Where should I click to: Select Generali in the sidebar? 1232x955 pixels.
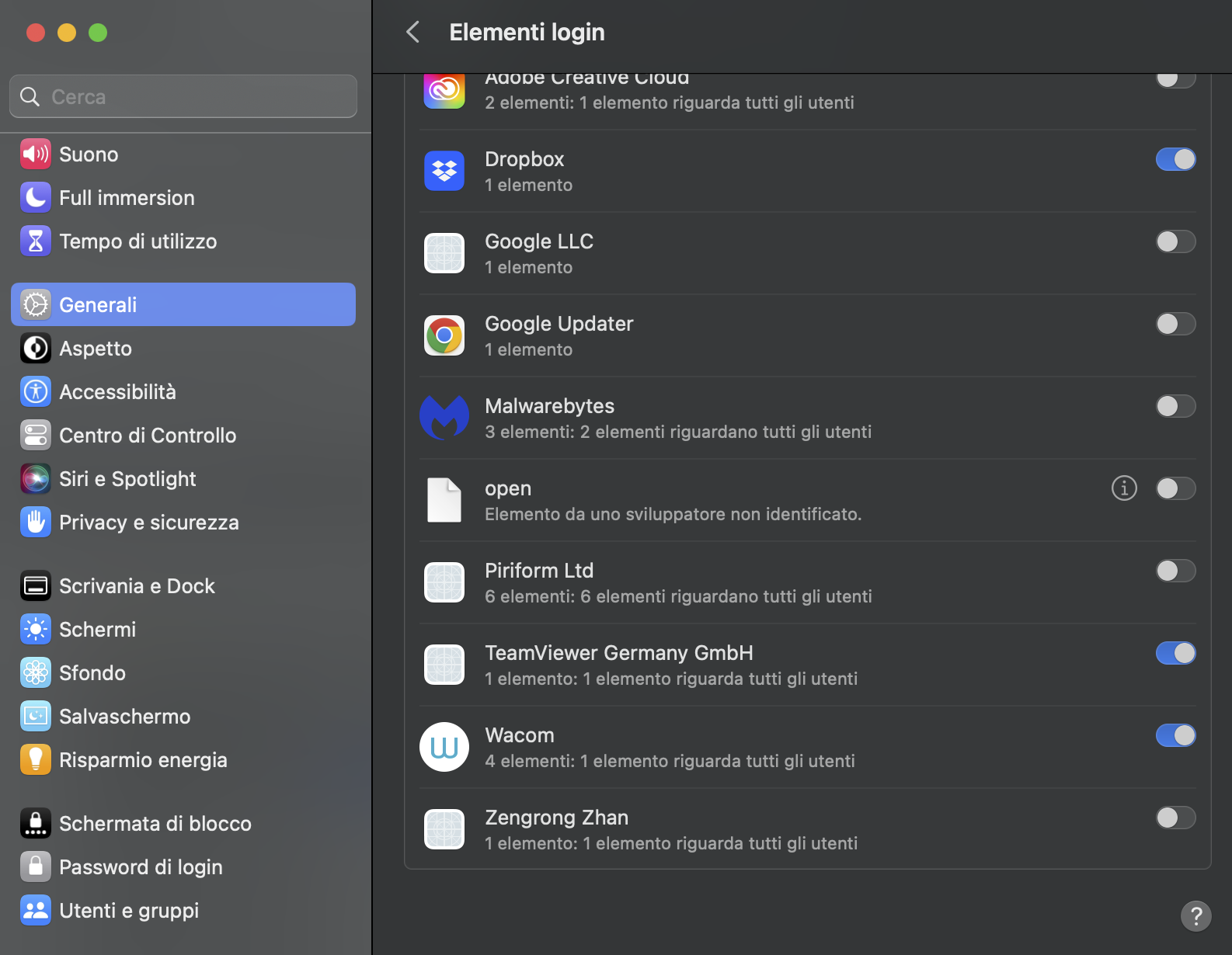pos(183,304)
